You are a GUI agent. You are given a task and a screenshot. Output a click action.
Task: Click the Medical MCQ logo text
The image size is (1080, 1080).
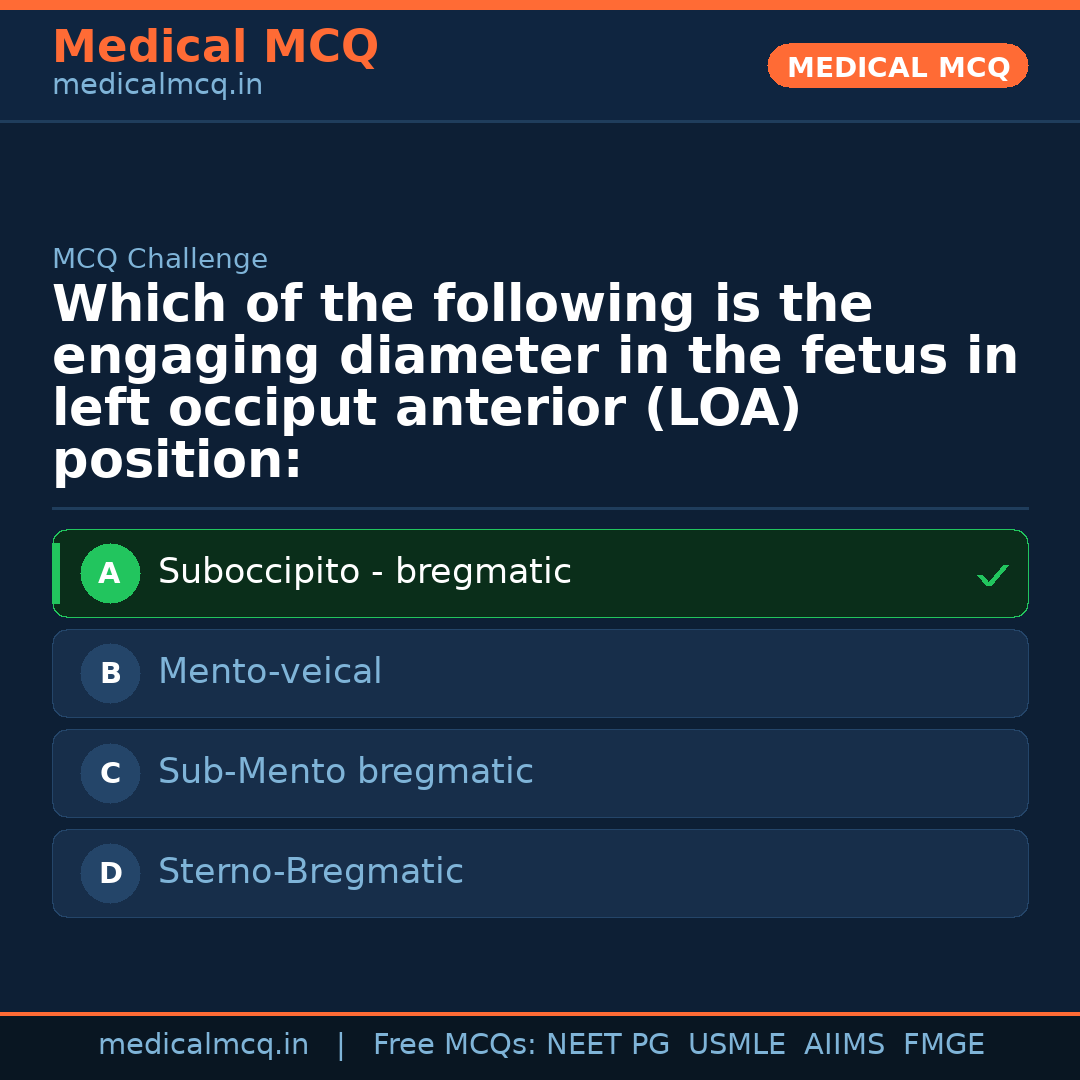click(215, 46)
